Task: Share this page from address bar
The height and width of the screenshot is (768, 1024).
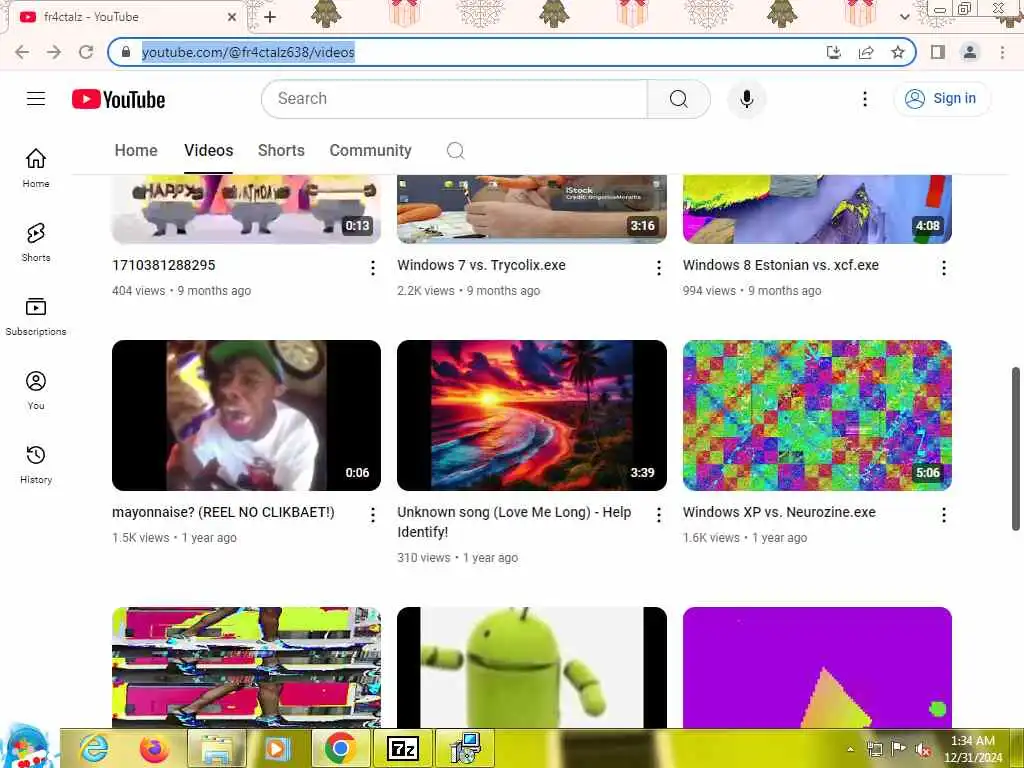Action: 866,52
